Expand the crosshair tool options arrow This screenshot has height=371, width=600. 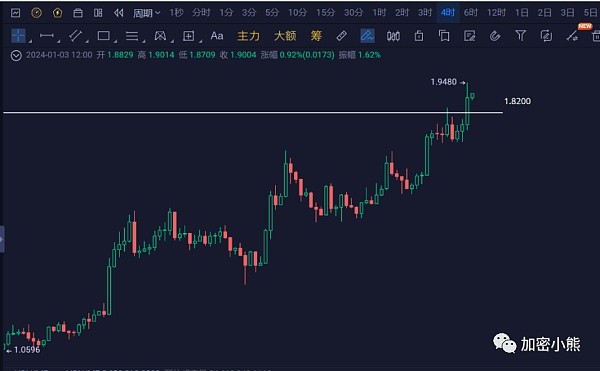[30, 41]
